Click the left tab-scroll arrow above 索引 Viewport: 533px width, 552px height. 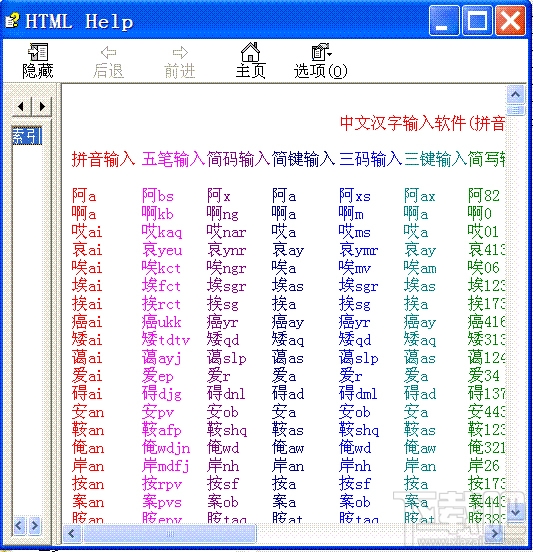pyautogui.click(x=22, y=106)
